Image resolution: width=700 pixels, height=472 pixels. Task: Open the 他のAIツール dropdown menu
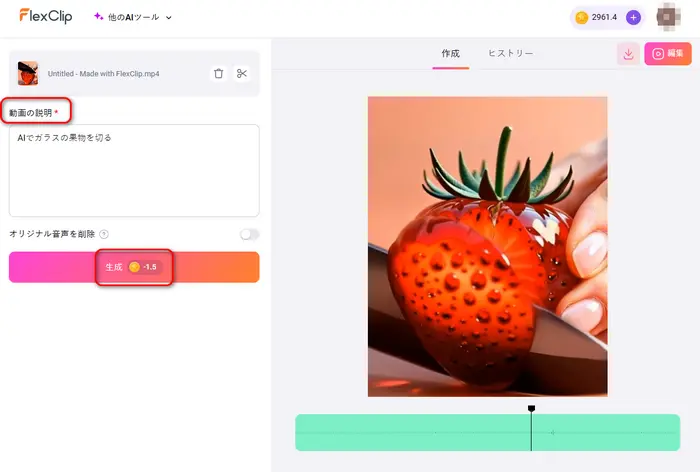pos(133,17)
